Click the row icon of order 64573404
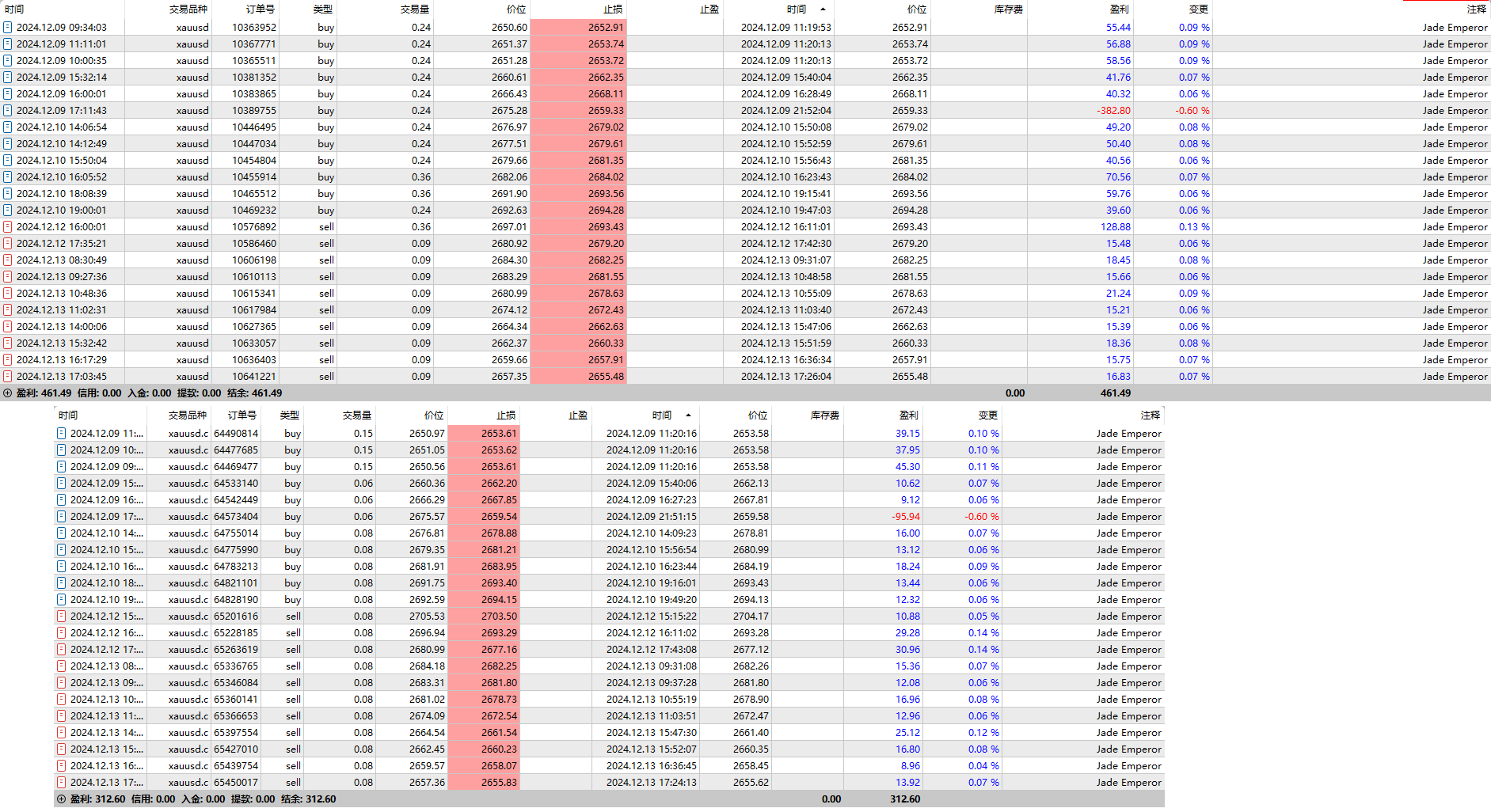Viewport: 1491px width, 812px height. pyautogui.click(x=61, y=516)
